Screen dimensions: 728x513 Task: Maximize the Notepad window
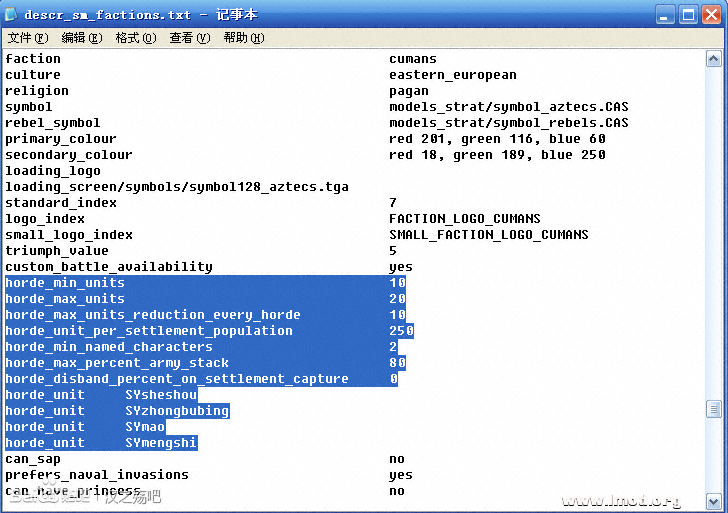coord(688,14)
